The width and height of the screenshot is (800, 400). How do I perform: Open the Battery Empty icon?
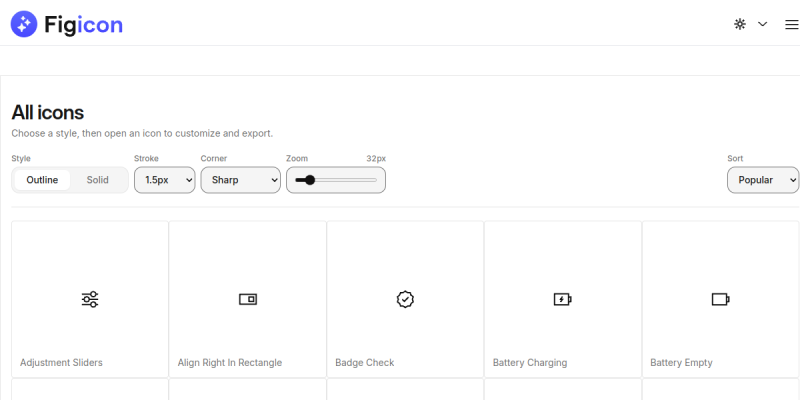point(720,299)
